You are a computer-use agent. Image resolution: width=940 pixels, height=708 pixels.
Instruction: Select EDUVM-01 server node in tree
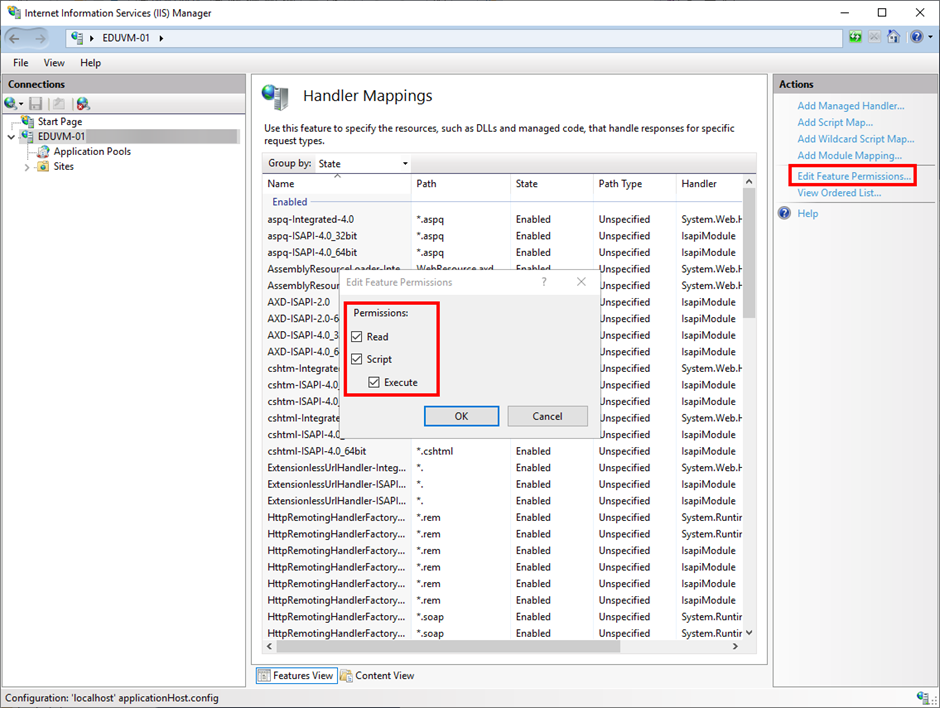point(61,137)
